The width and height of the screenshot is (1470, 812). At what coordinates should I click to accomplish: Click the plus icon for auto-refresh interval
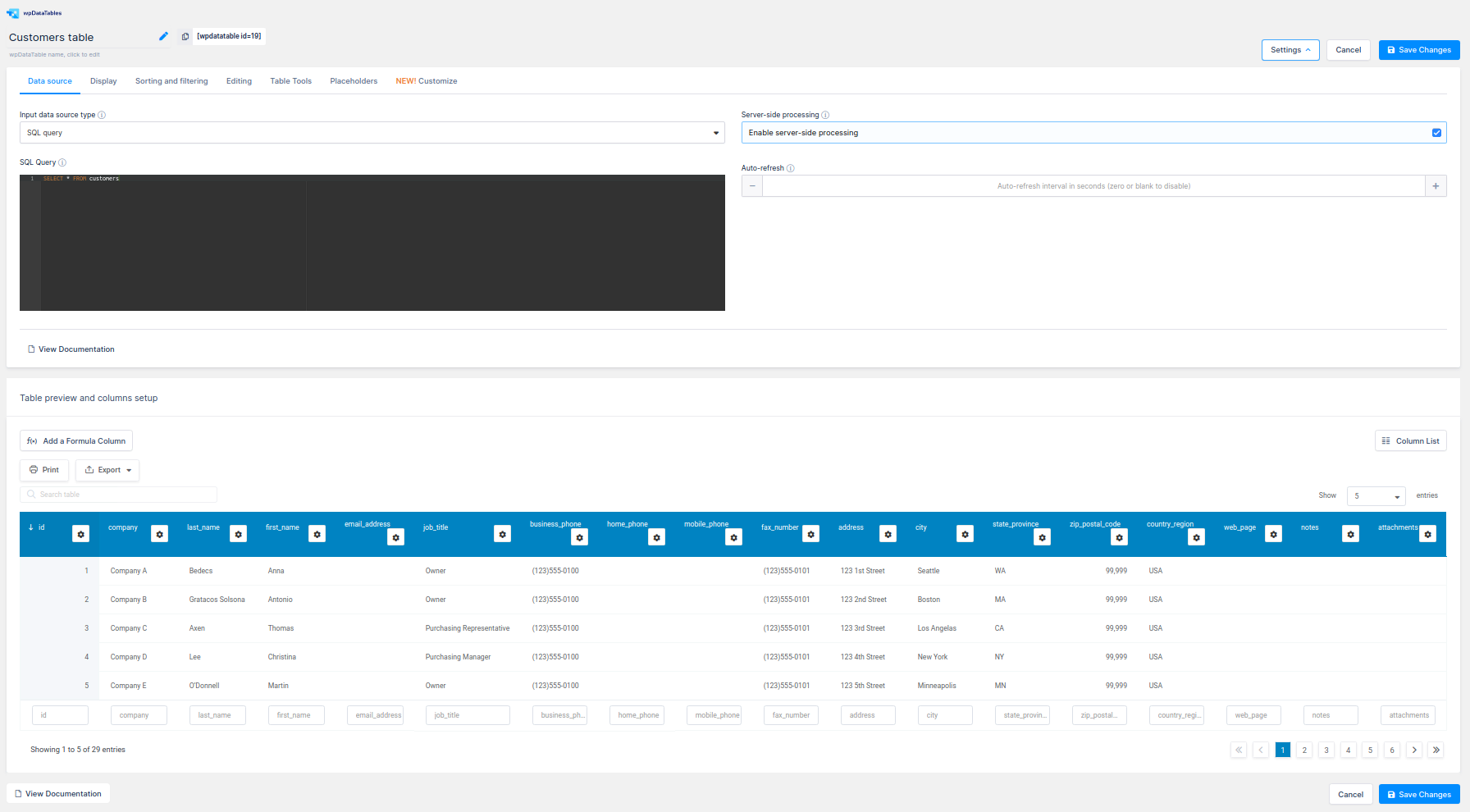pyautogui.click(x=1436, y=186)
